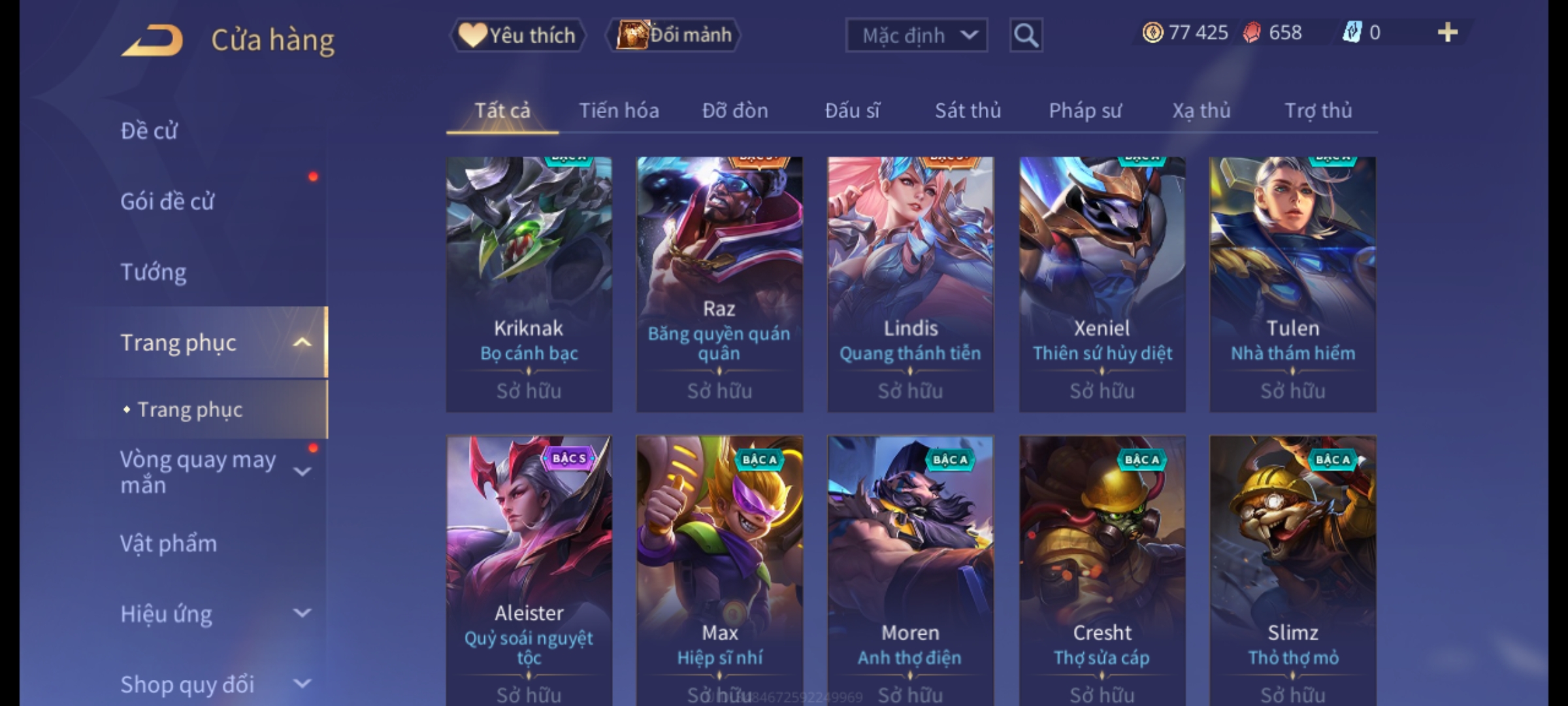Collapse the Trang phục sidebar section
This screenshot has width=1568, height=706.
tap(302, 343)
